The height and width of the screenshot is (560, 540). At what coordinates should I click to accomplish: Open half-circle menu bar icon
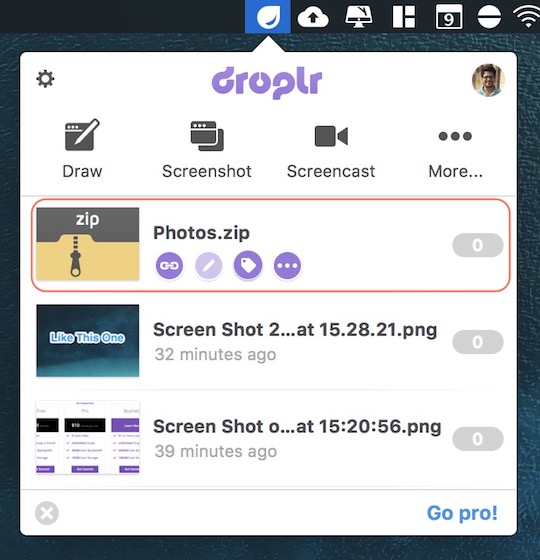pos(489,16)
